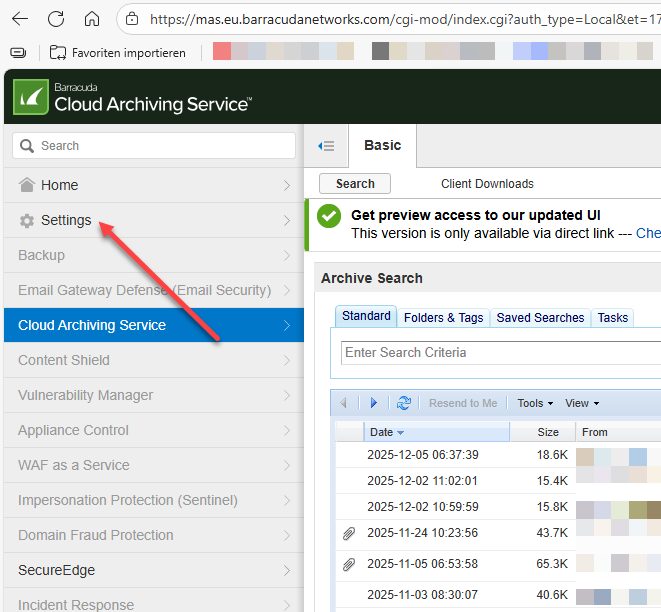
Task: Click the Barracuda logo in the header
Action: click(31, 97)
